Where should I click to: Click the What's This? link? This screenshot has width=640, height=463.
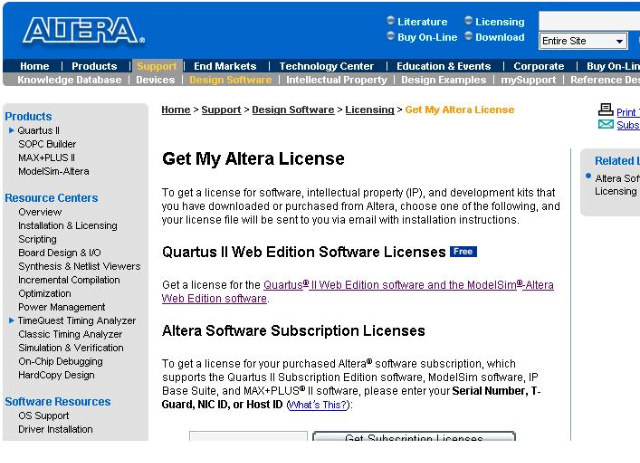(318, 405)
